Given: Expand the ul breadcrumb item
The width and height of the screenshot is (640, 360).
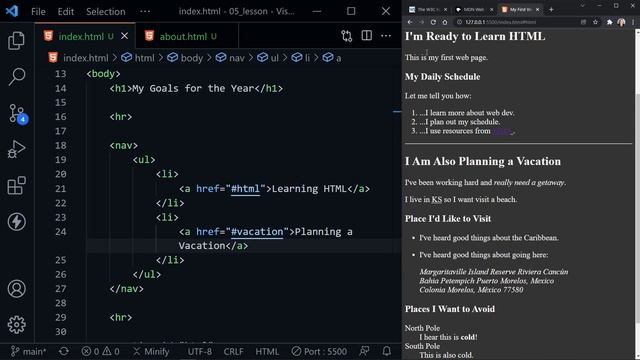Looking at the screenshot, I should (274, 58).
